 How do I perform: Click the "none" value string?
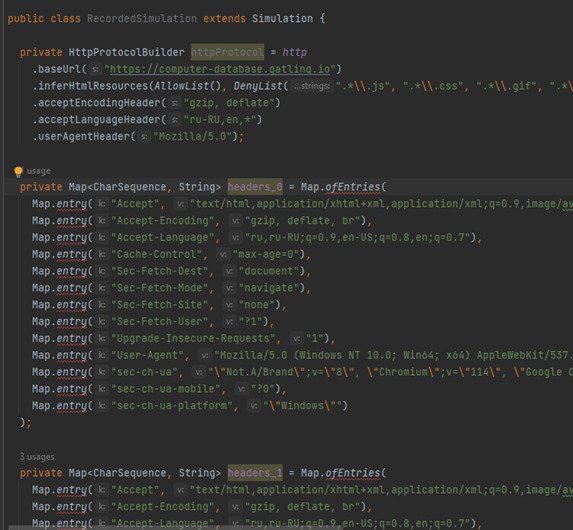(257, 304)
